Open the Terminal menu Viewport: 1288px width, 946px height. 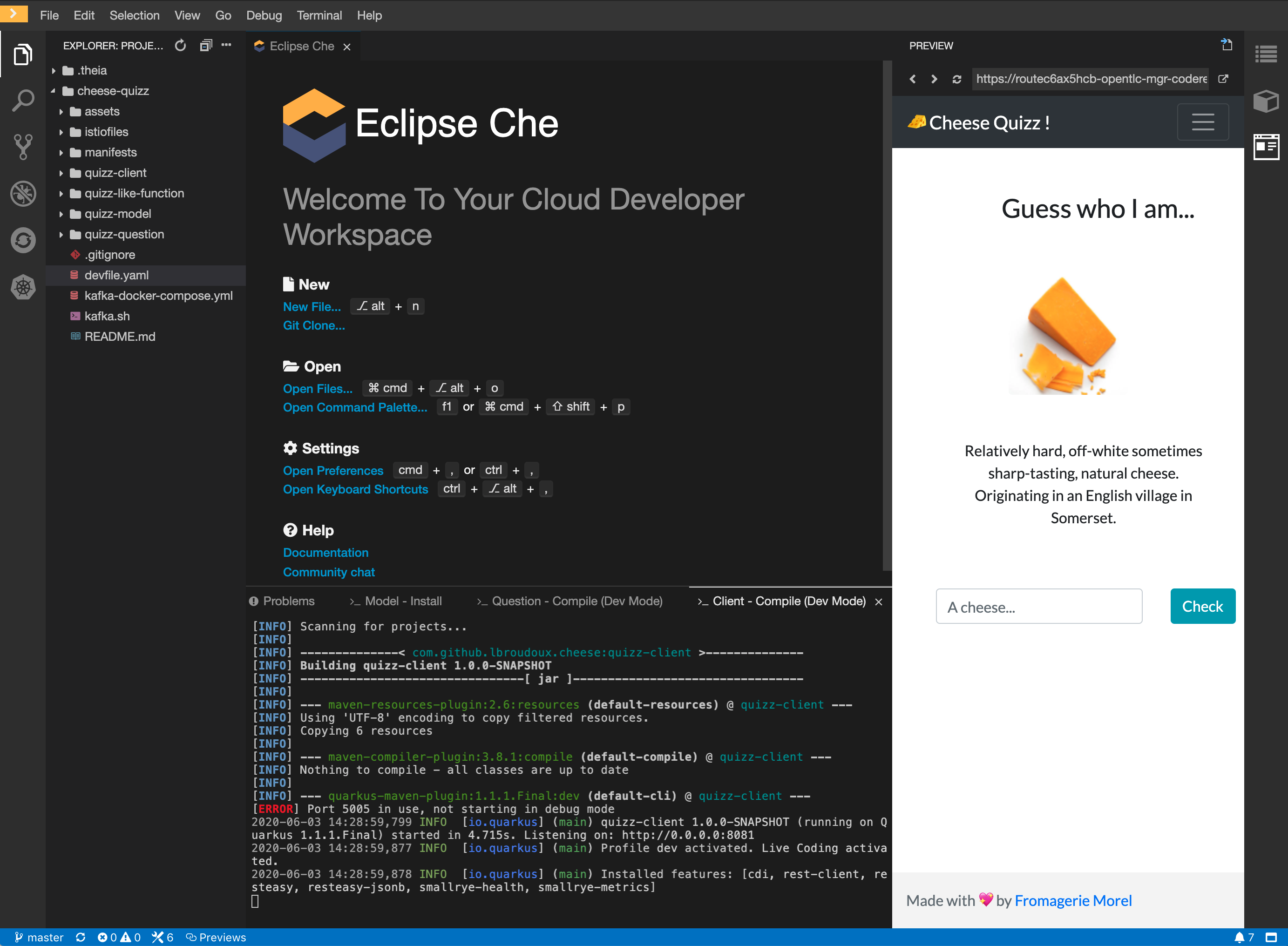[x=319, y=15]
